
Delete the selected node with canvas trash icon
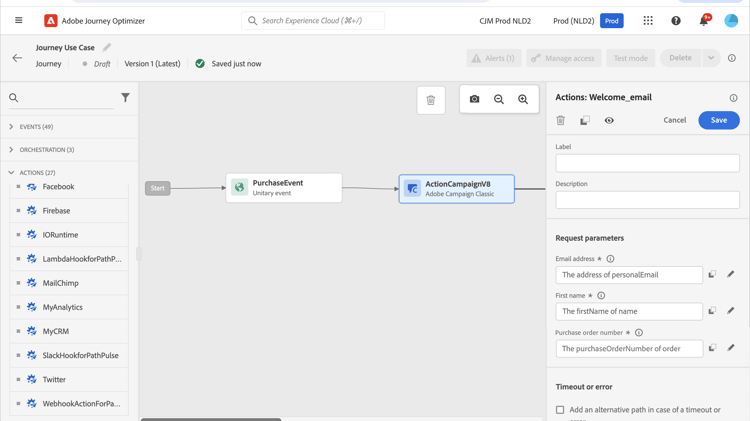(x=431, y=100)
